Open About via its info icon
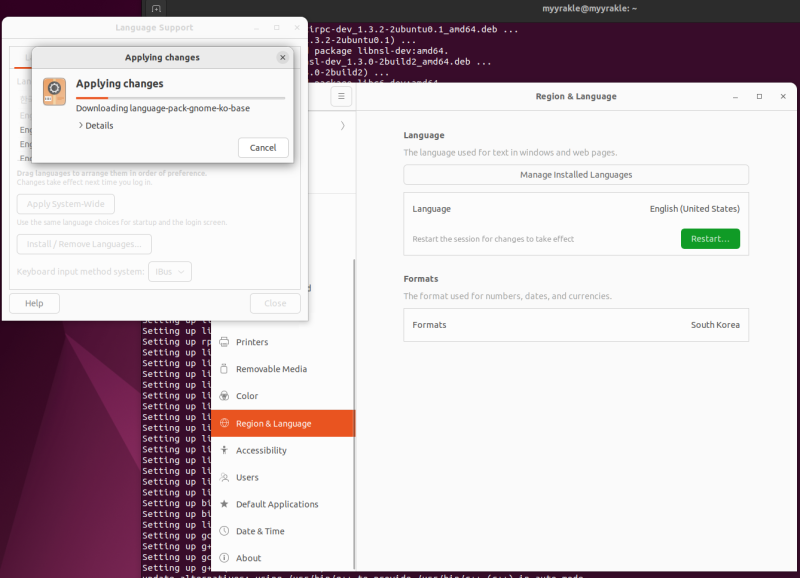Image resolution: width=800 pixels, height=578 pixels. (x=225, y=558)
